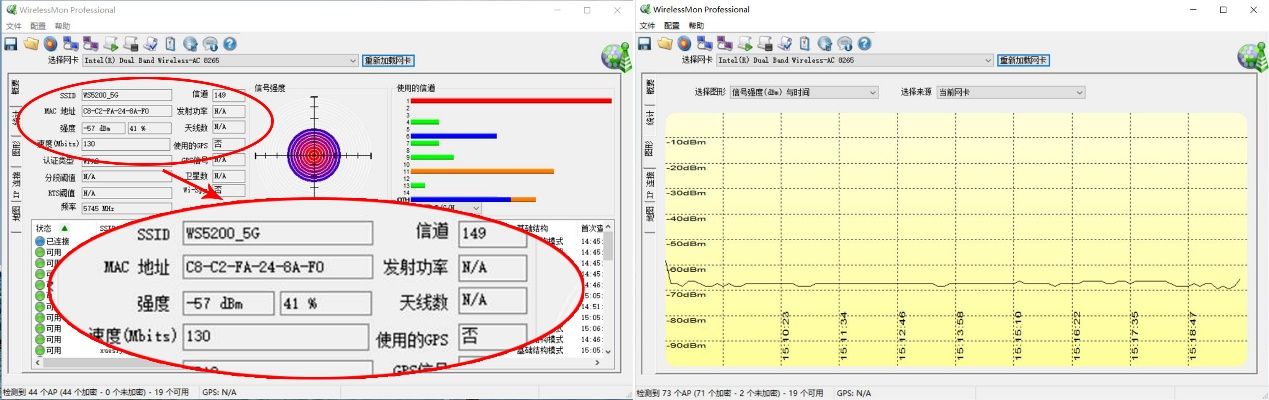
Task: Click the save icon in right window toolbar
Action: coord(645,44)
